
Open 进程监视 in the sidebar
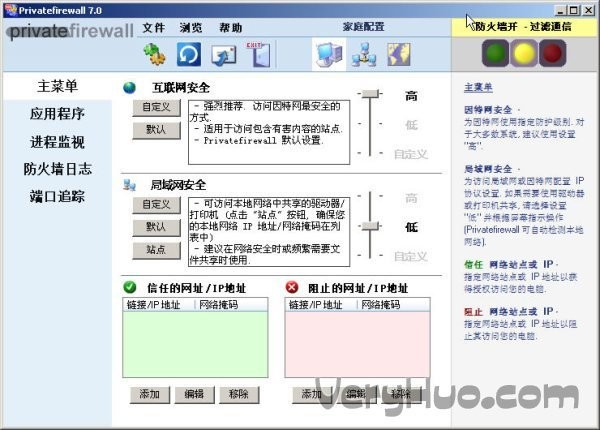point(57,142)
